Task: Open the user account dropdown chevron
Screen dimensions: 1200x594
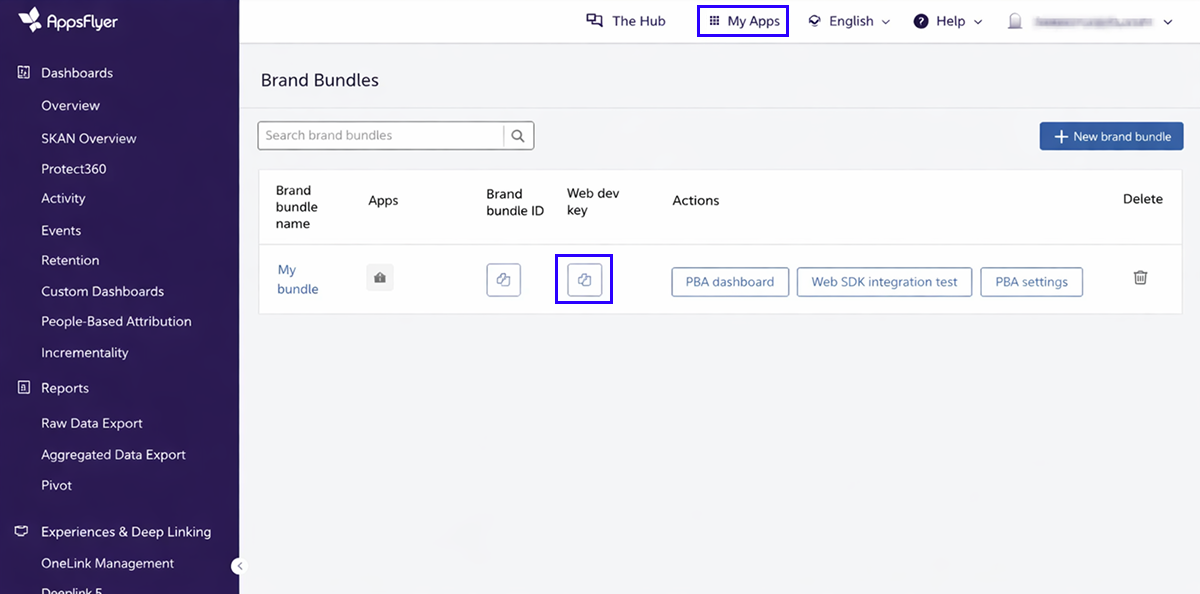Action: 1168,22
